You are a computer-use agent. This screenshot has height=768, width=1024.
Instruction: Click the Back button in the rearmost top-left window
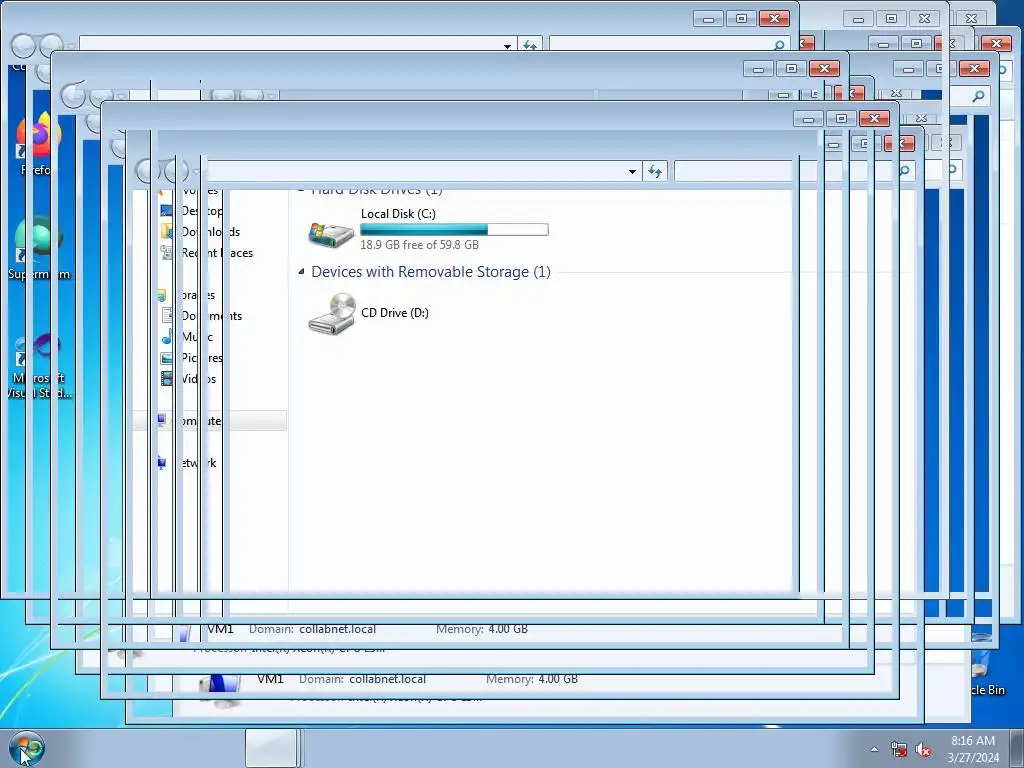[24, 46]
